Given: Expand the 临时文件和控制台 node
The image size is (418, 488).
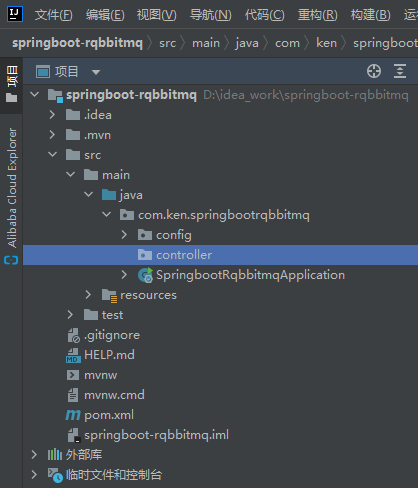Looking at the screenshot, I should [34, 475].
